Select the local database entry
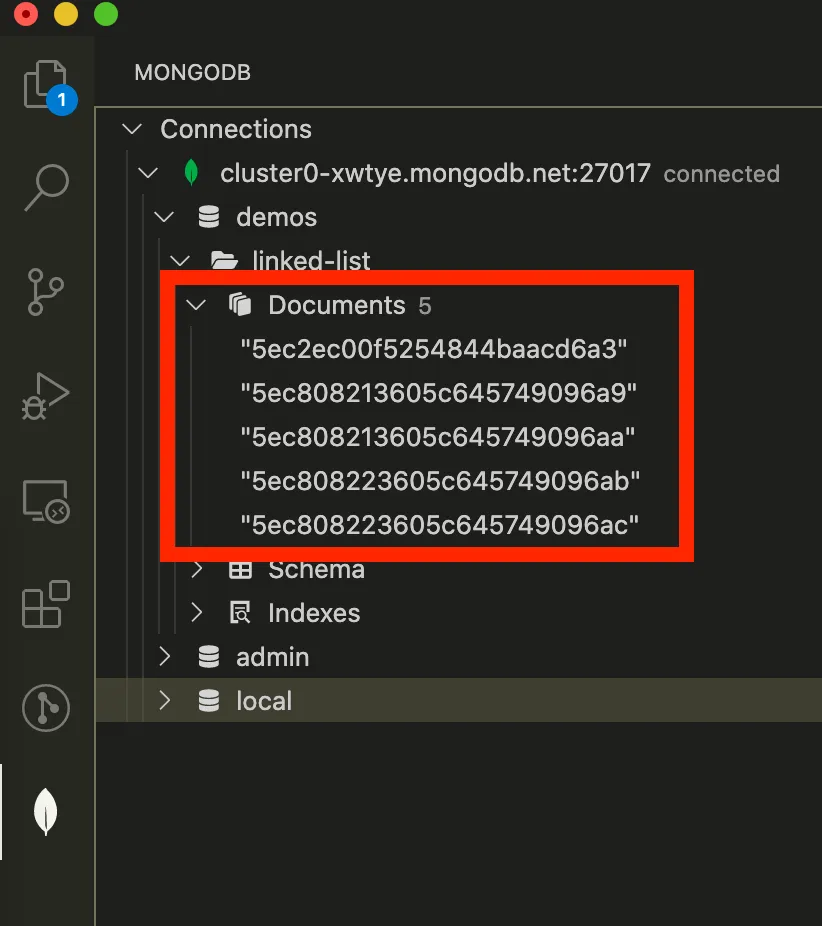Viewport: 822px width, 926px height. click(x=265, y=701)
